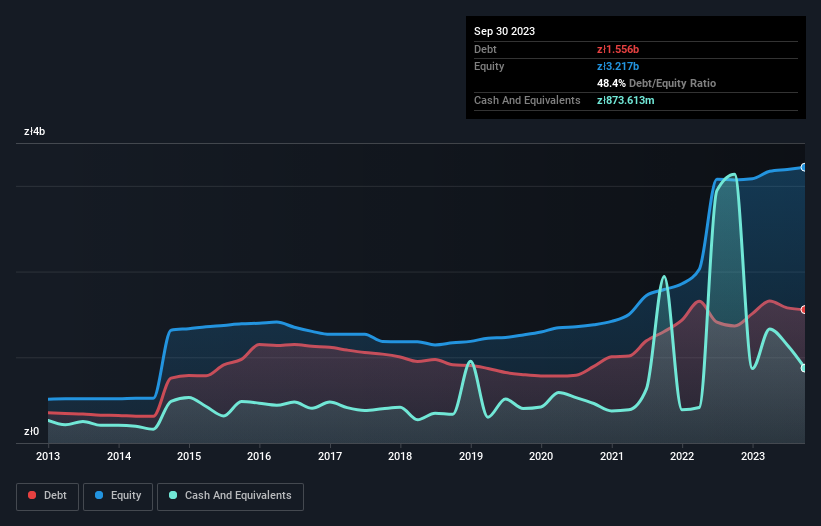
Task: Click the 2020 x-axis label
Action: click(541, 456)
